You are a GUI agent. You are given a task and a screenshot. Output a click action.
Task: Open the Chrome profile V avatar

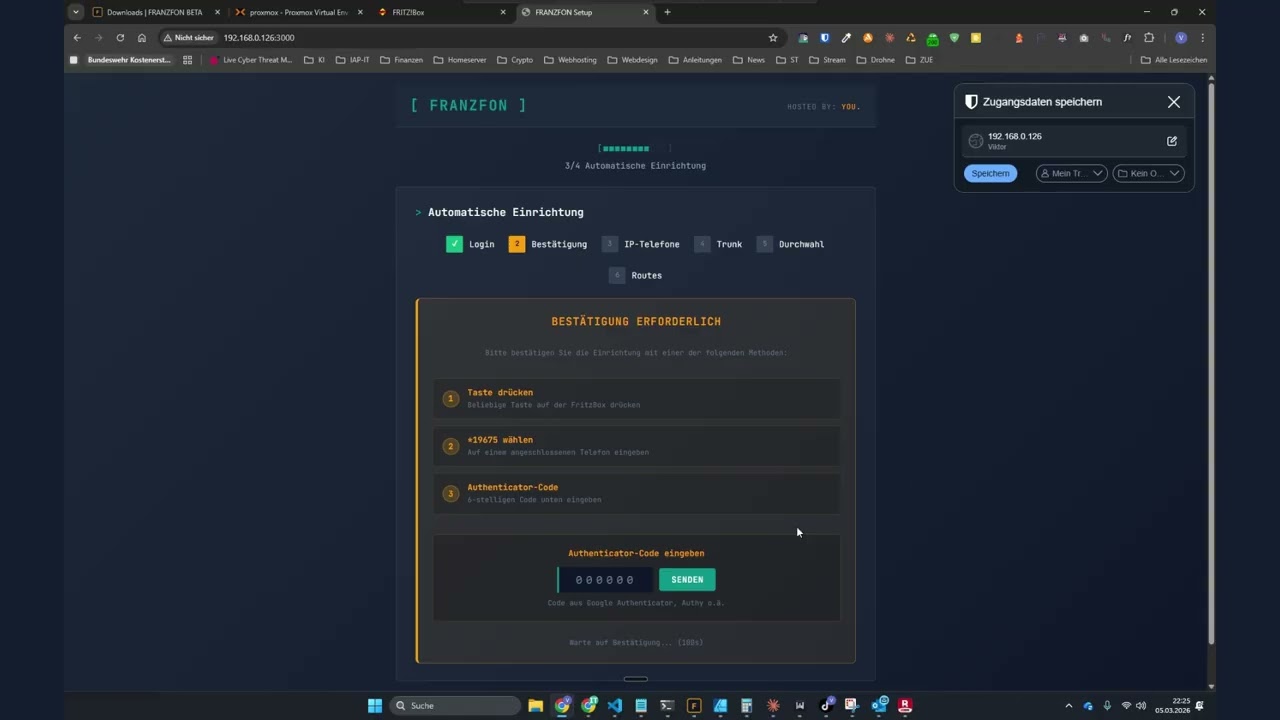click(1181, 38)
